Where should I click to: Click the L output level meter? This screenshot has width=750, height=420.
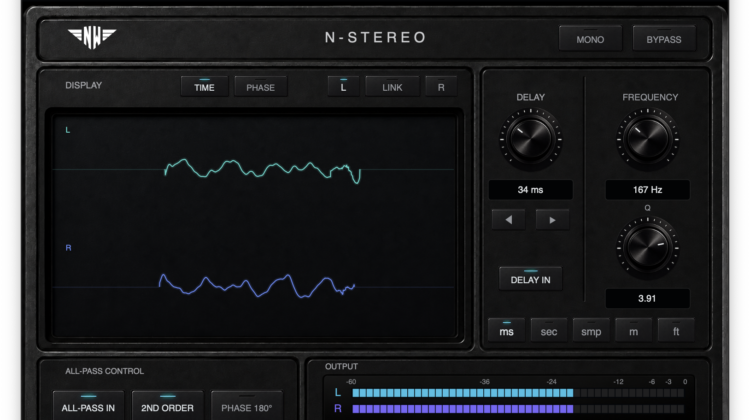pos(518,393)
